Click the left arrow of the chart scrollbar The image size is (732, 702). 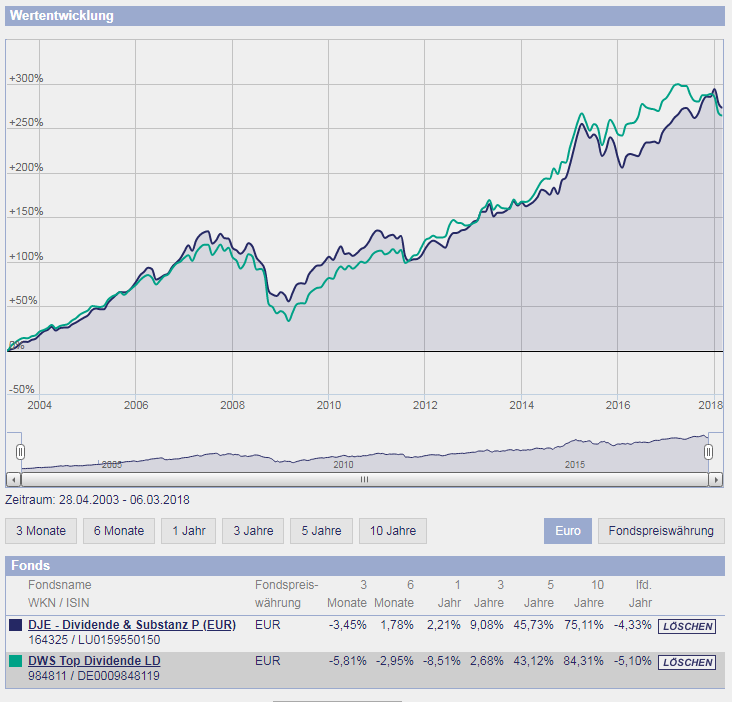[14, 479]
